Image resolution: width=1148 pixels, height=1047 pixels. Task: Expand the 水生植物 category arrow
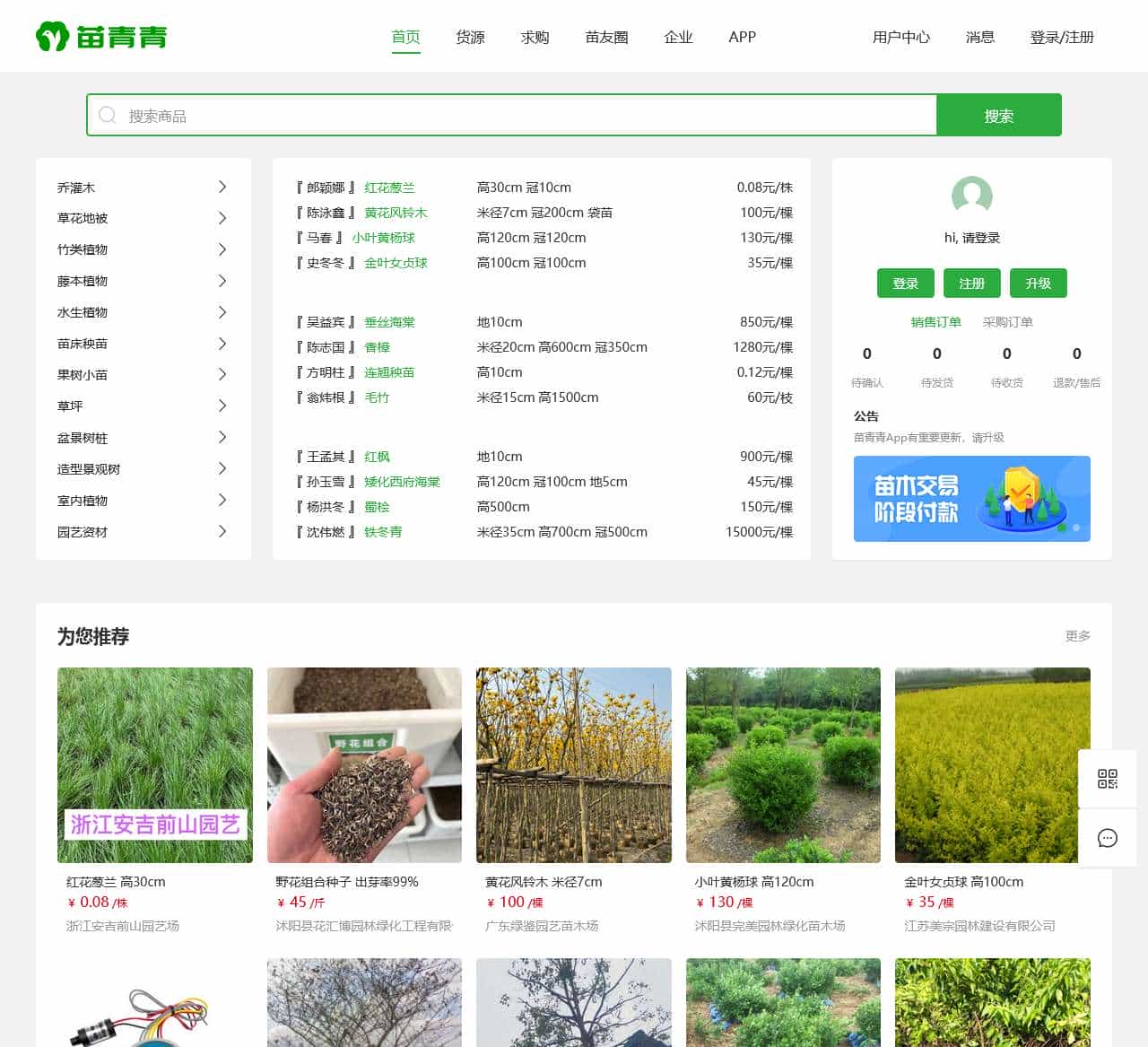[x=222, y=312]
